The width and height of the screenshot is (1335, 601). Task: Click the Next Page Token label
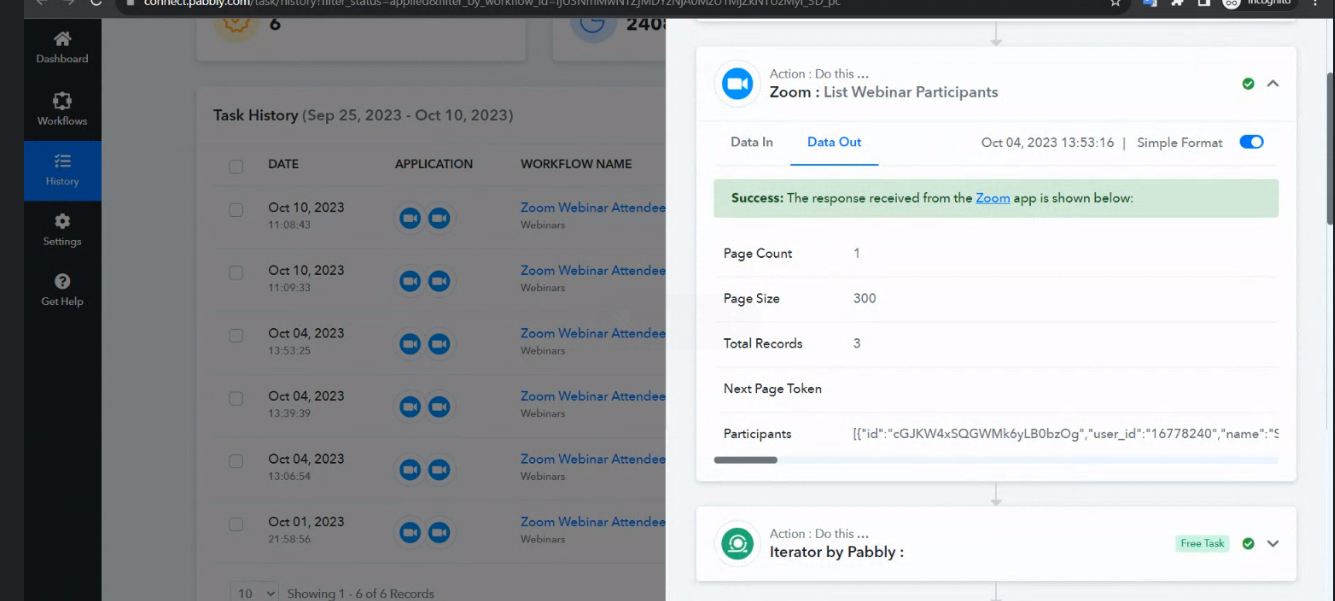pos(772,388)
